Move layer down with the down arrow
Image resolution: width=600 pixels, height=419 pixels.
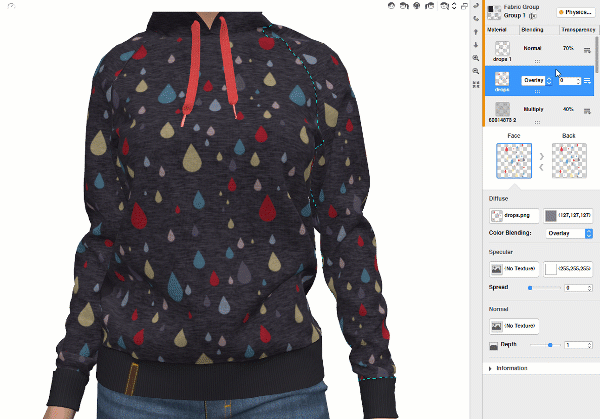(476, 45)
